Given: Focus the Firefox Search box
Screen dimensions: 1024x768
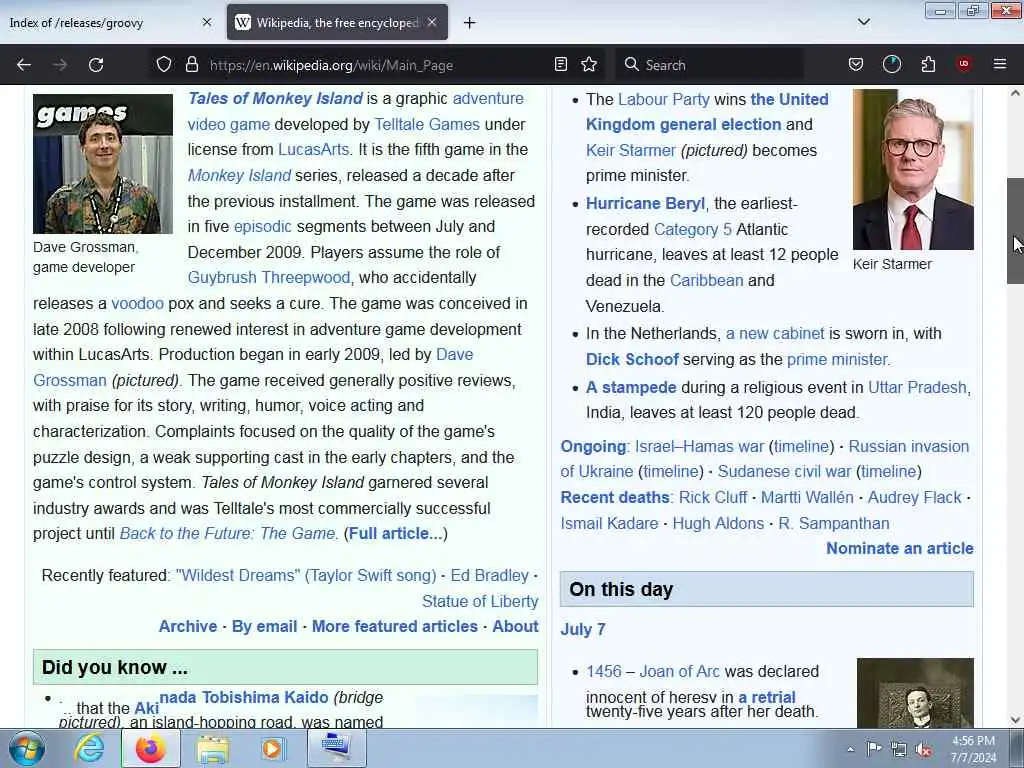Looking at the screenshot, I should point(709,65).
